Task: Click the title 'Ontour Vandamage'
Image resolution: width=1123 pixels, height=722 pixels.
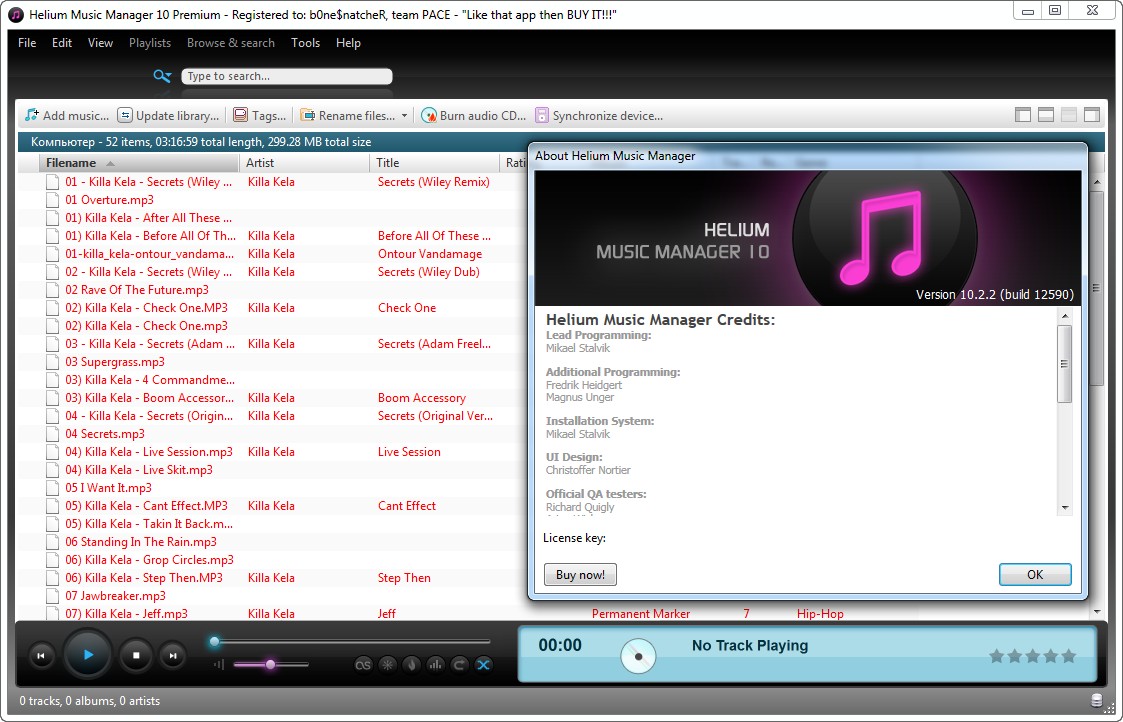Action: pos(430,254)
